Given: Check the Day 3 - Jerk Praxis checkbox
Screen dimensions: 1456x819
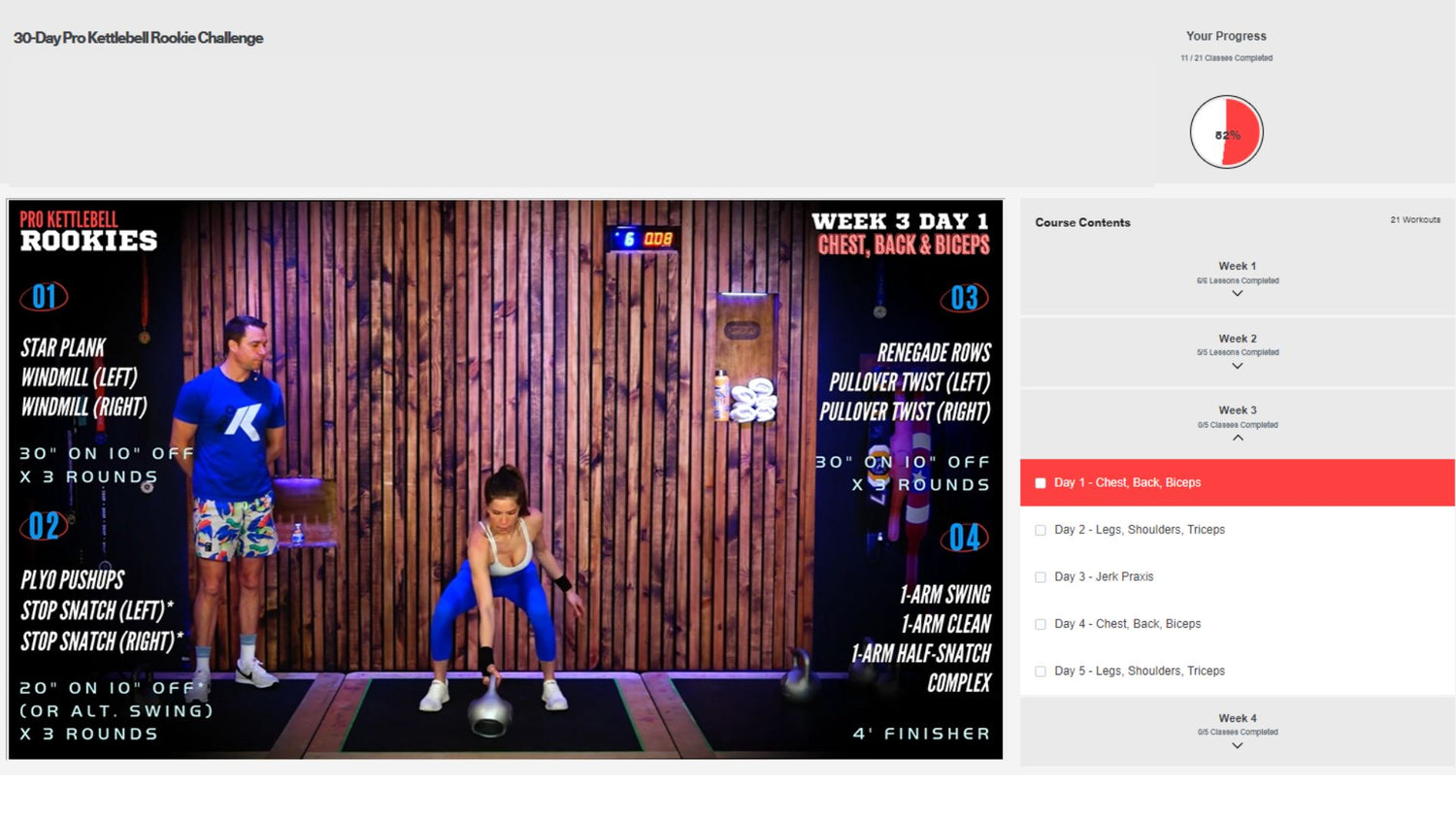Looking at the screenshot, I should [1040, 576].
